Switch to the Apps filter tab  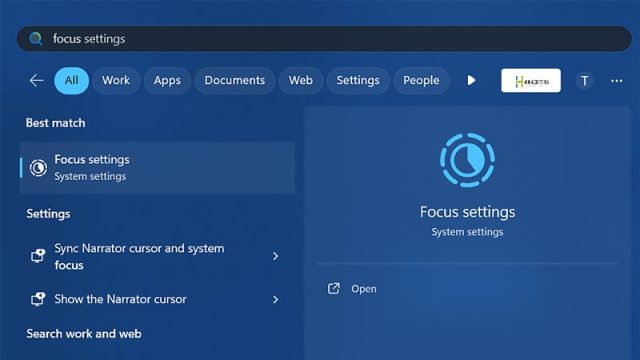(x=167, y=80)
